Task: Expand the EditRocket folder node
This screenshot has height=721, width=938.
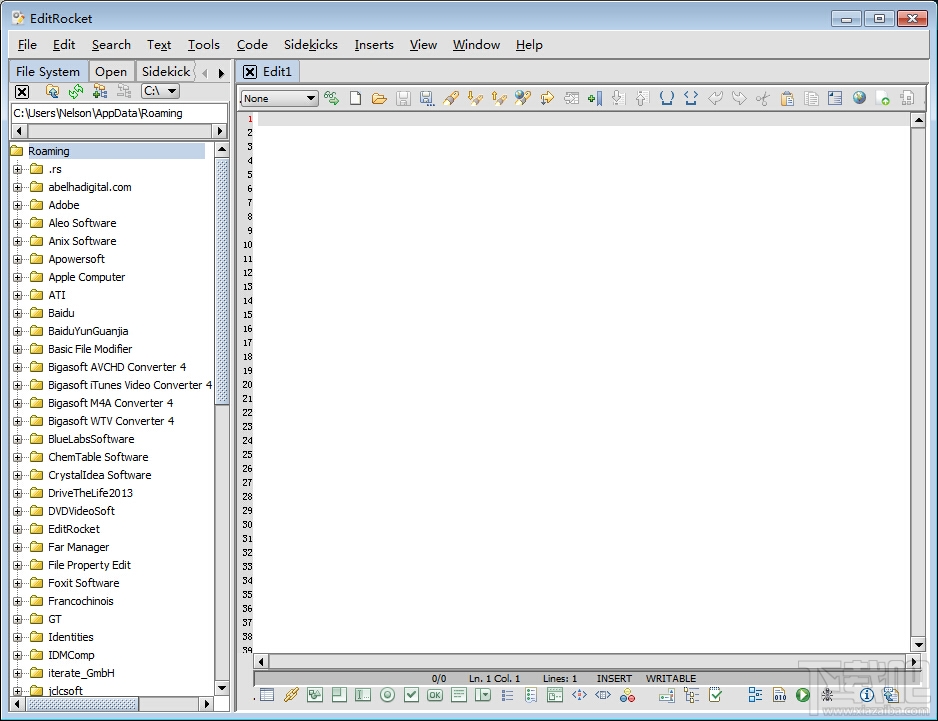Action: (x=17, y=529)
